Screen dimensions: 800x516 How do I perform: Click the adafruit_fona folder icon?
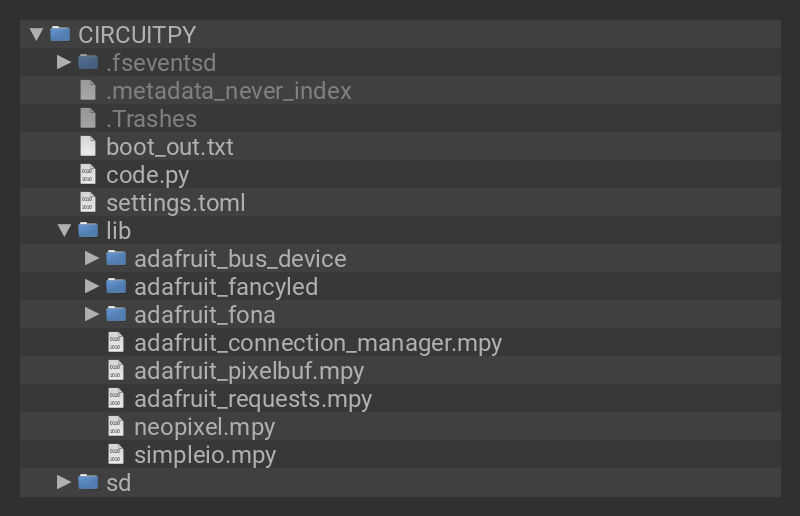tap(116, 315)
